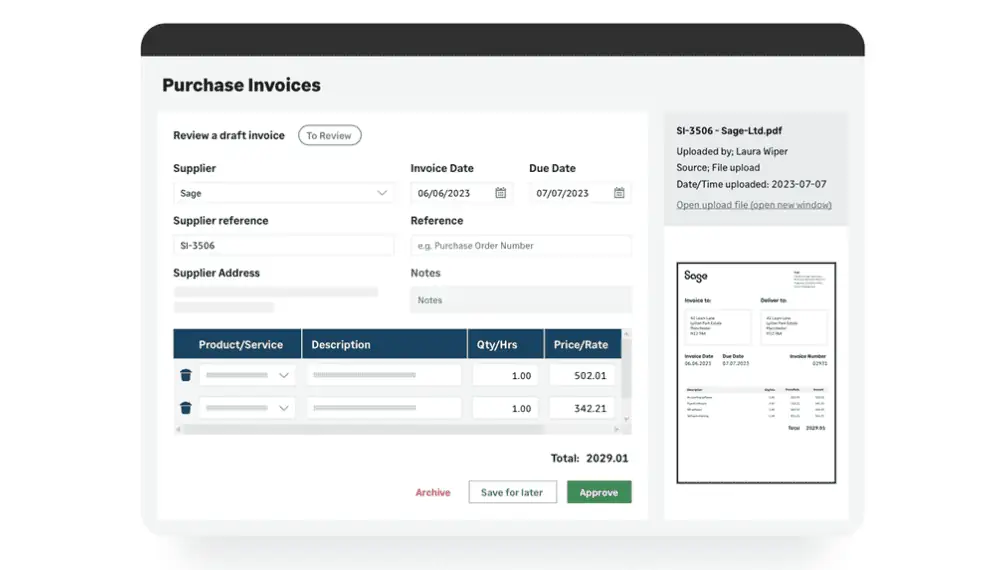Approve the draft invoice
The height and width of the screenshot is (570, 1000).
click(x=599, y=492)
